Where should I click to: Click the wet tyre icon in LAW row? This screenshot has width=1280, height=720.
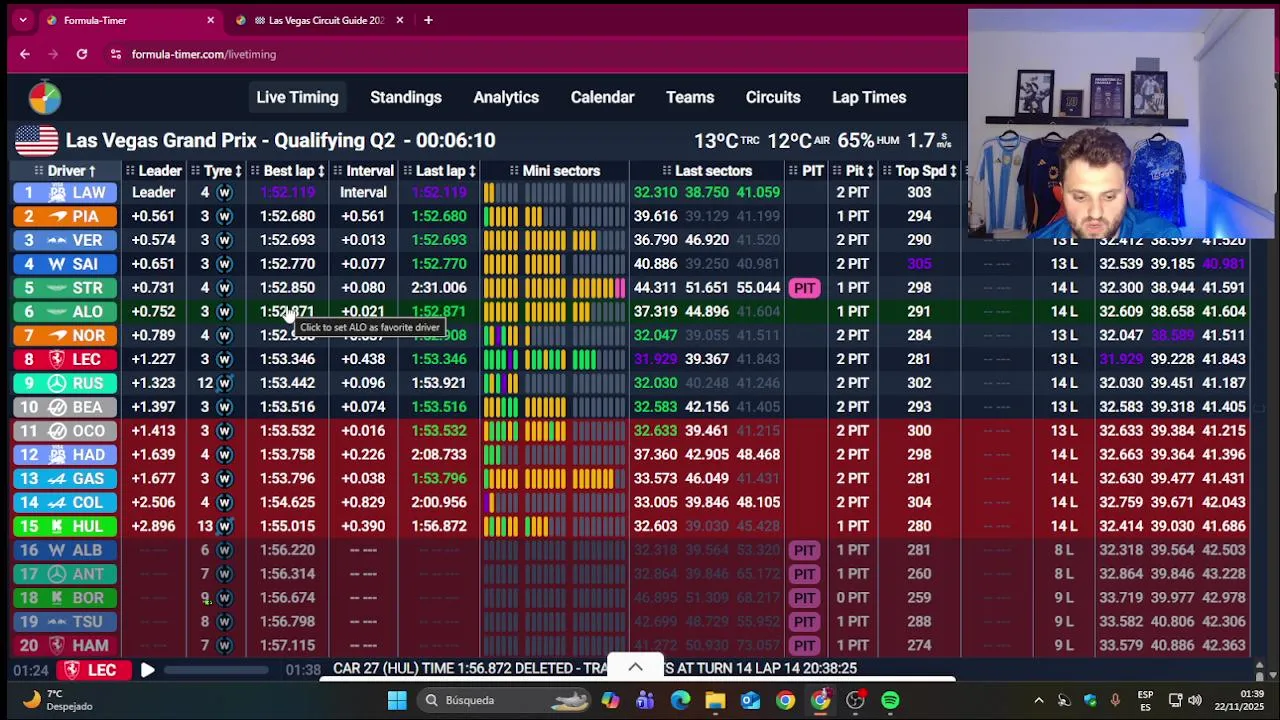(x=224, y=193)
